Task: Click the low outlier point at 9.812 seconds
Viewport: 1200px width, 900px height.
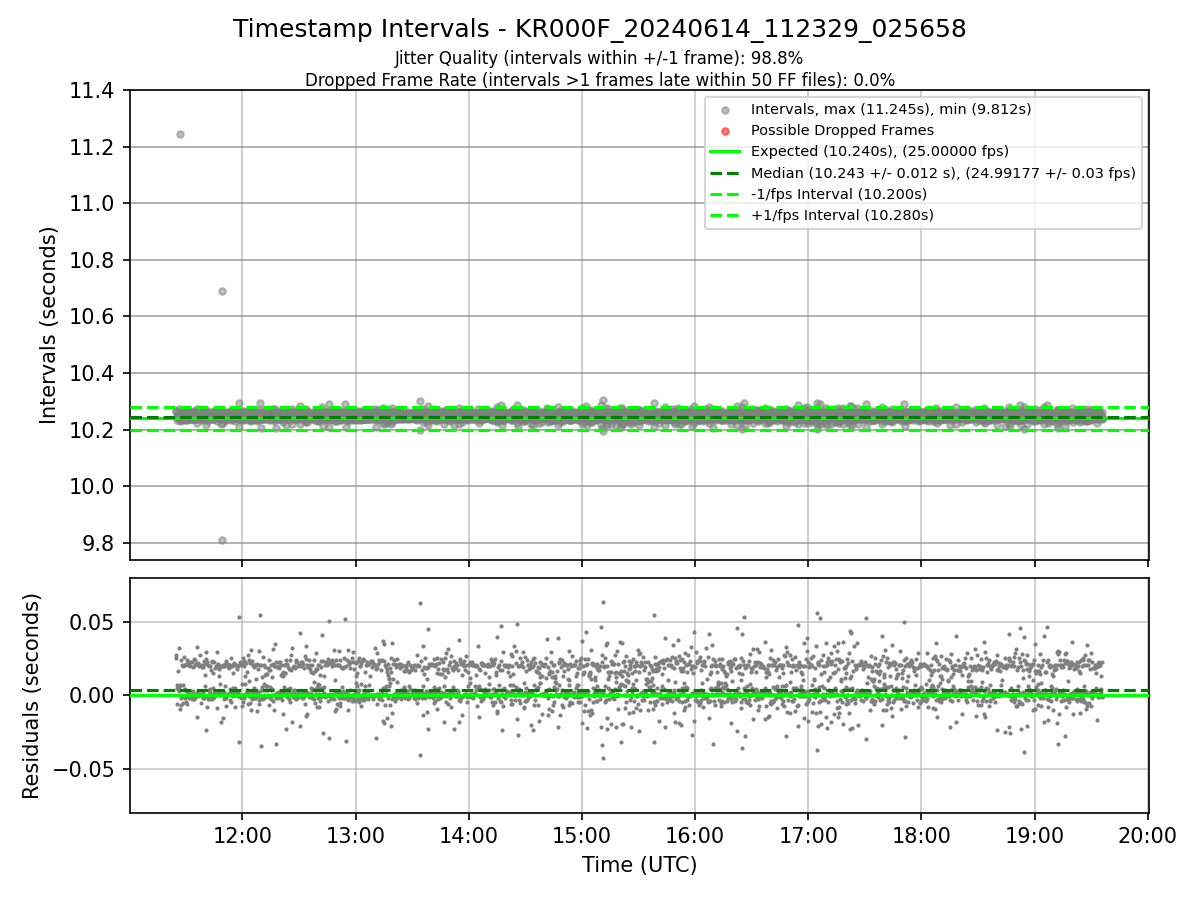Action: click(222, 540)
